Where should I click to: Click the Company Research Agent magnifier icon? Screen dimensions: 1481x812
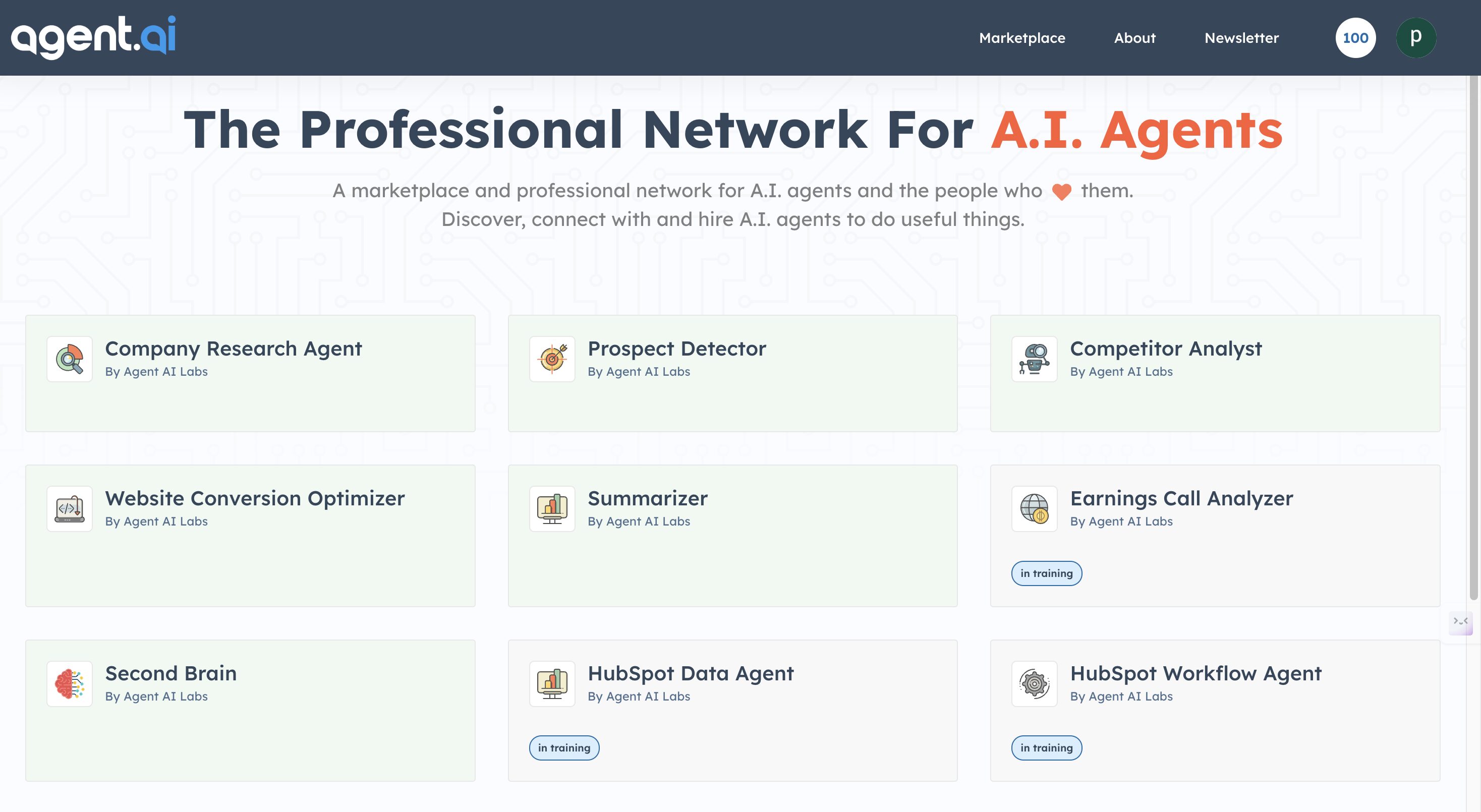(x=70, y=359)
